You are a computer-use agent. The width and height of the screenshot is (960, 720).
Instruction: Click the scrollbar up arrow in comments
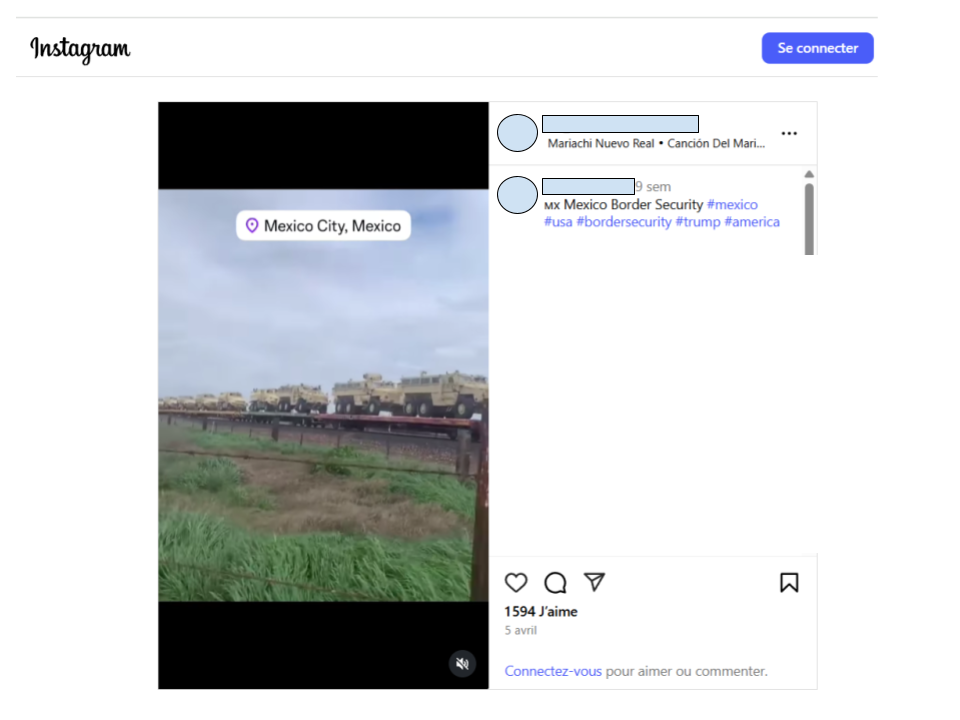(809, 174)
